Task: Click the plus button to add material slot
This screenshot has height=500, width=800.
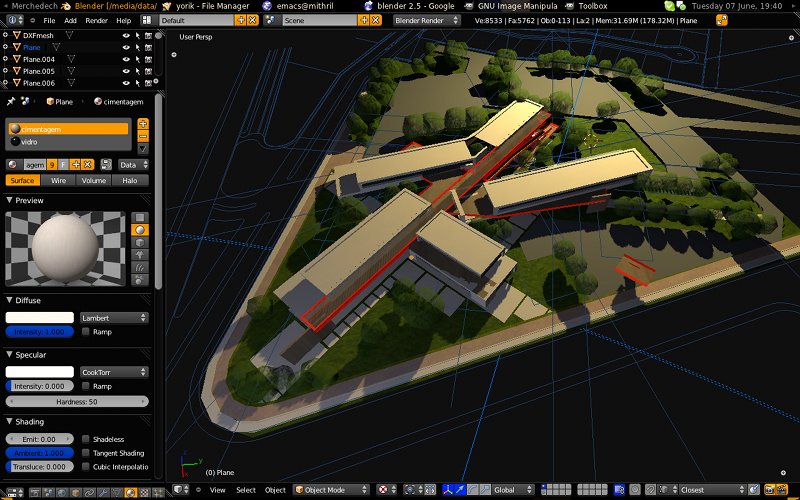Action: [x=142, y=124]
